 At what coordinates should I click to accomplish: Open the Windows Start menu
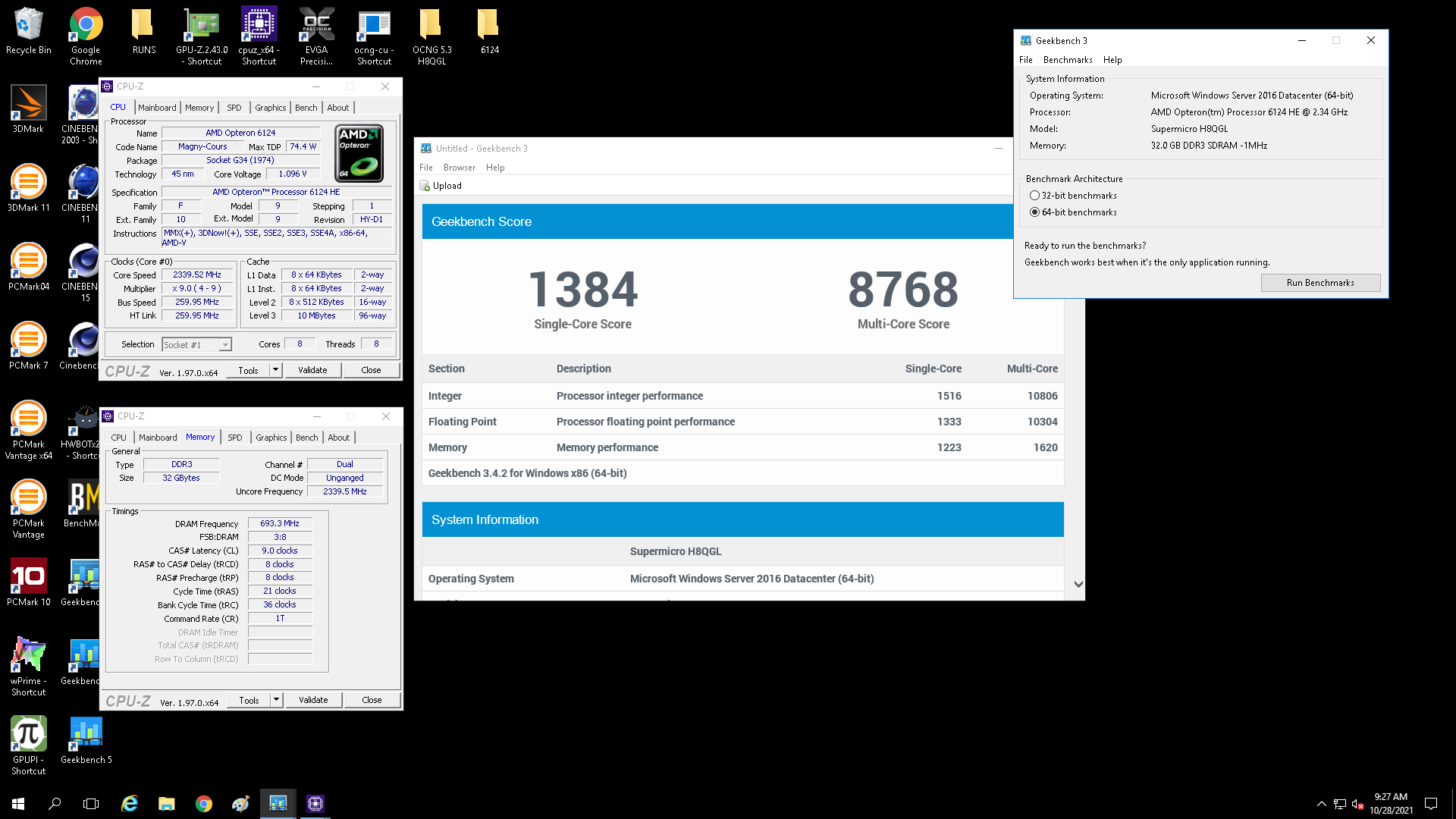(x=18, y=803)
